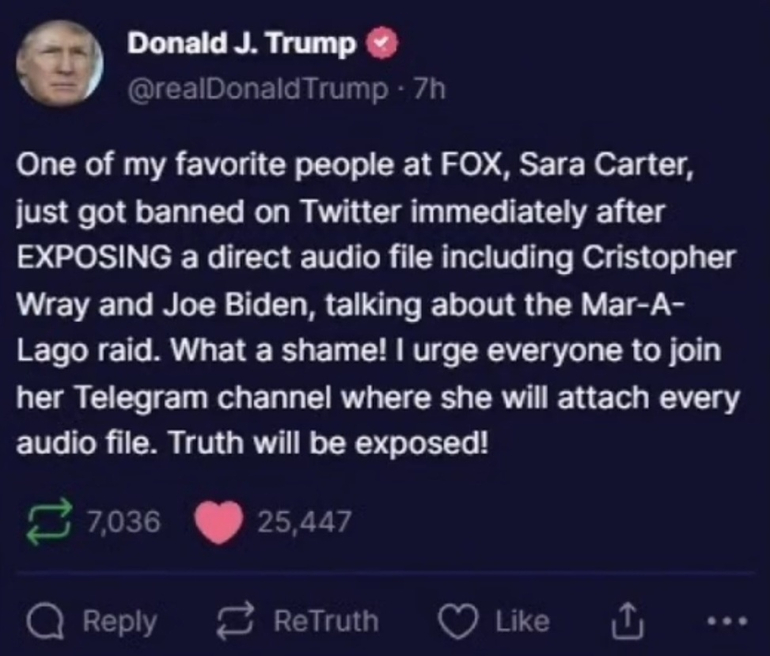Open the three-dot more options menu
This screenshot has width=770, height=656.
(x=724, y=621)
